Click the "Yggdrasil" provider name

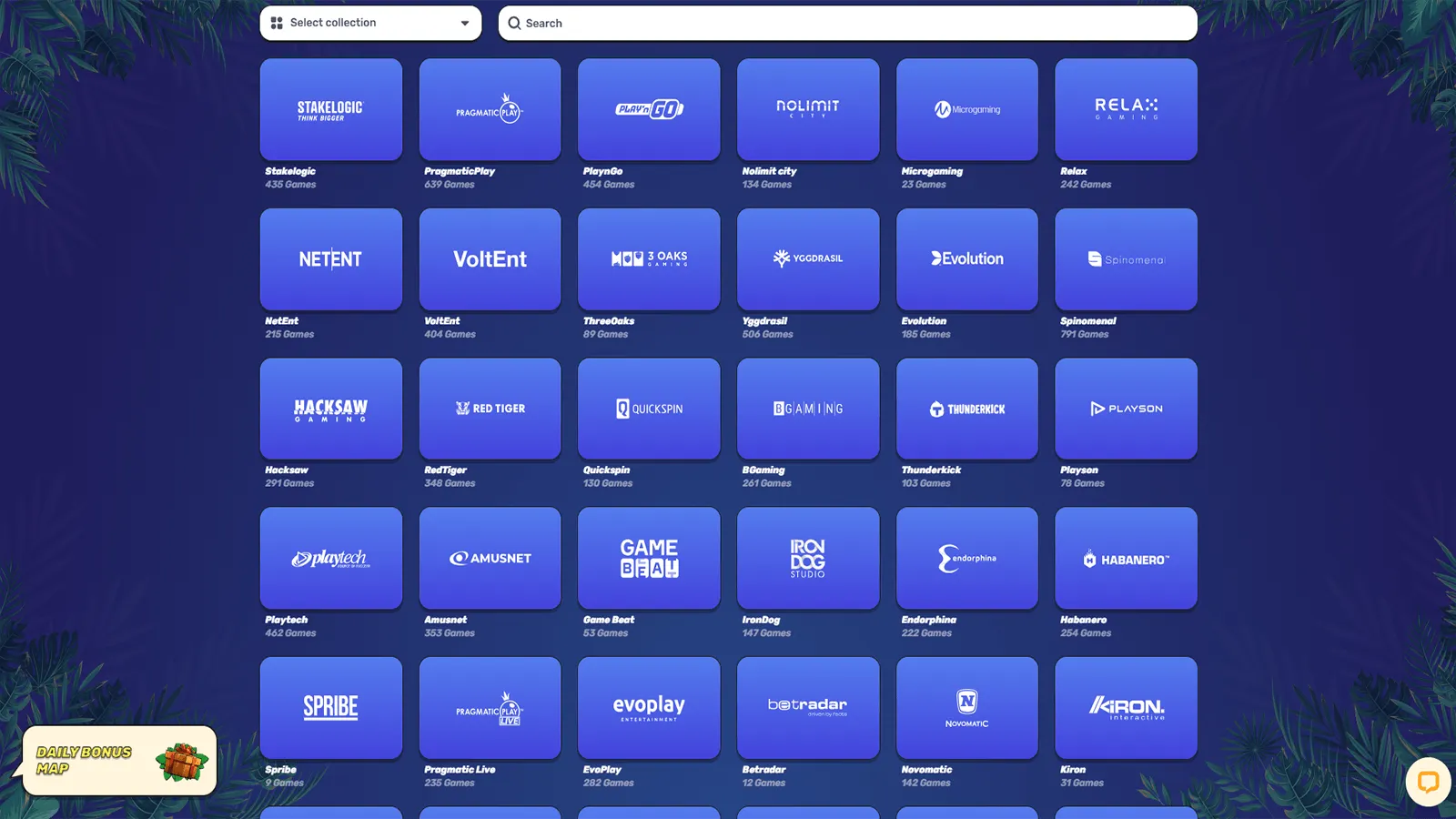coord(764,321)
